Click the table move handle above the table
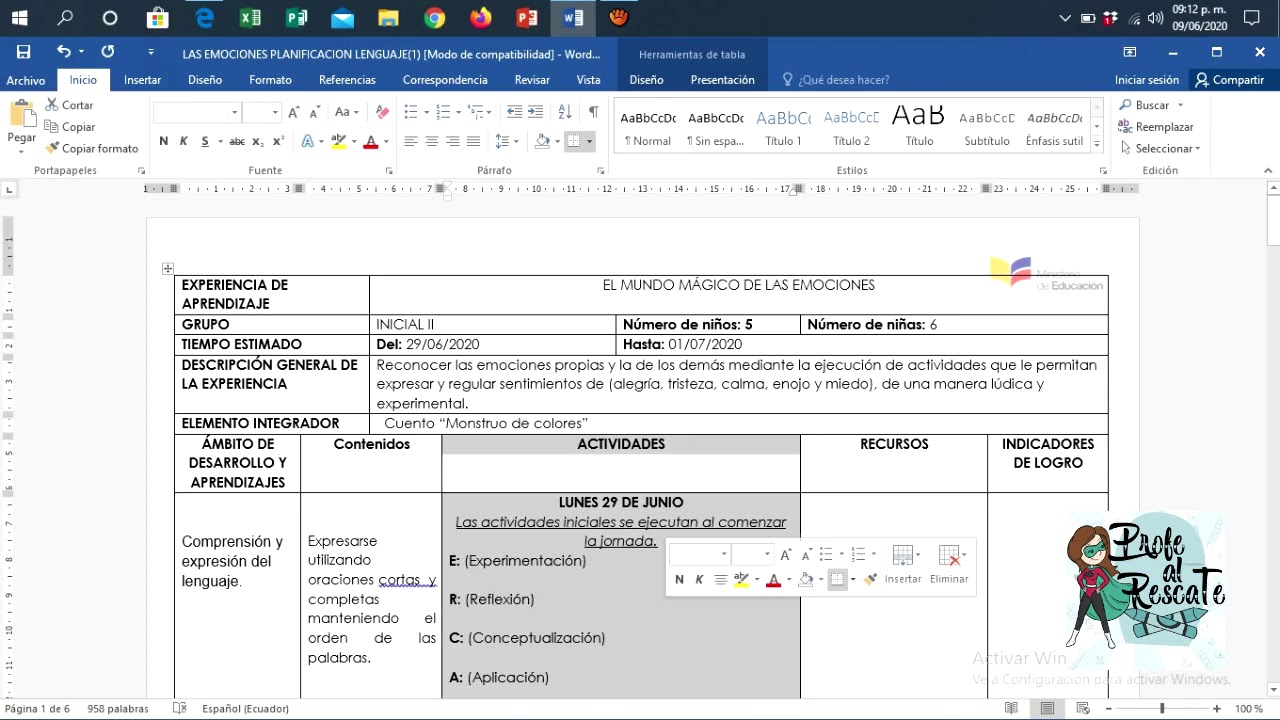Viewport: 1280px width, 720px height. [168, 268]
